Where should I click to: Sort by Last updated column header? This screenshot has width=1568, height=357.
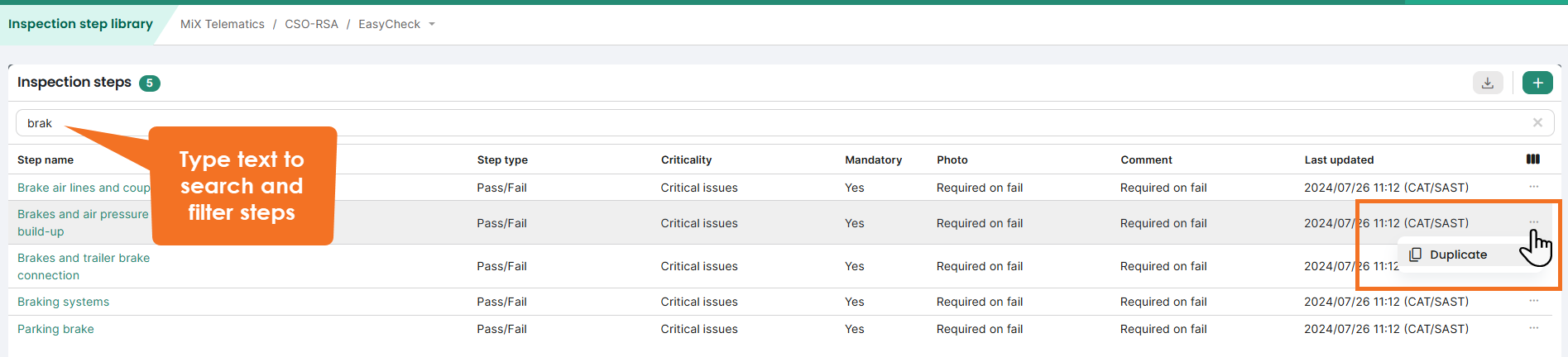[x=1339, y=160]
